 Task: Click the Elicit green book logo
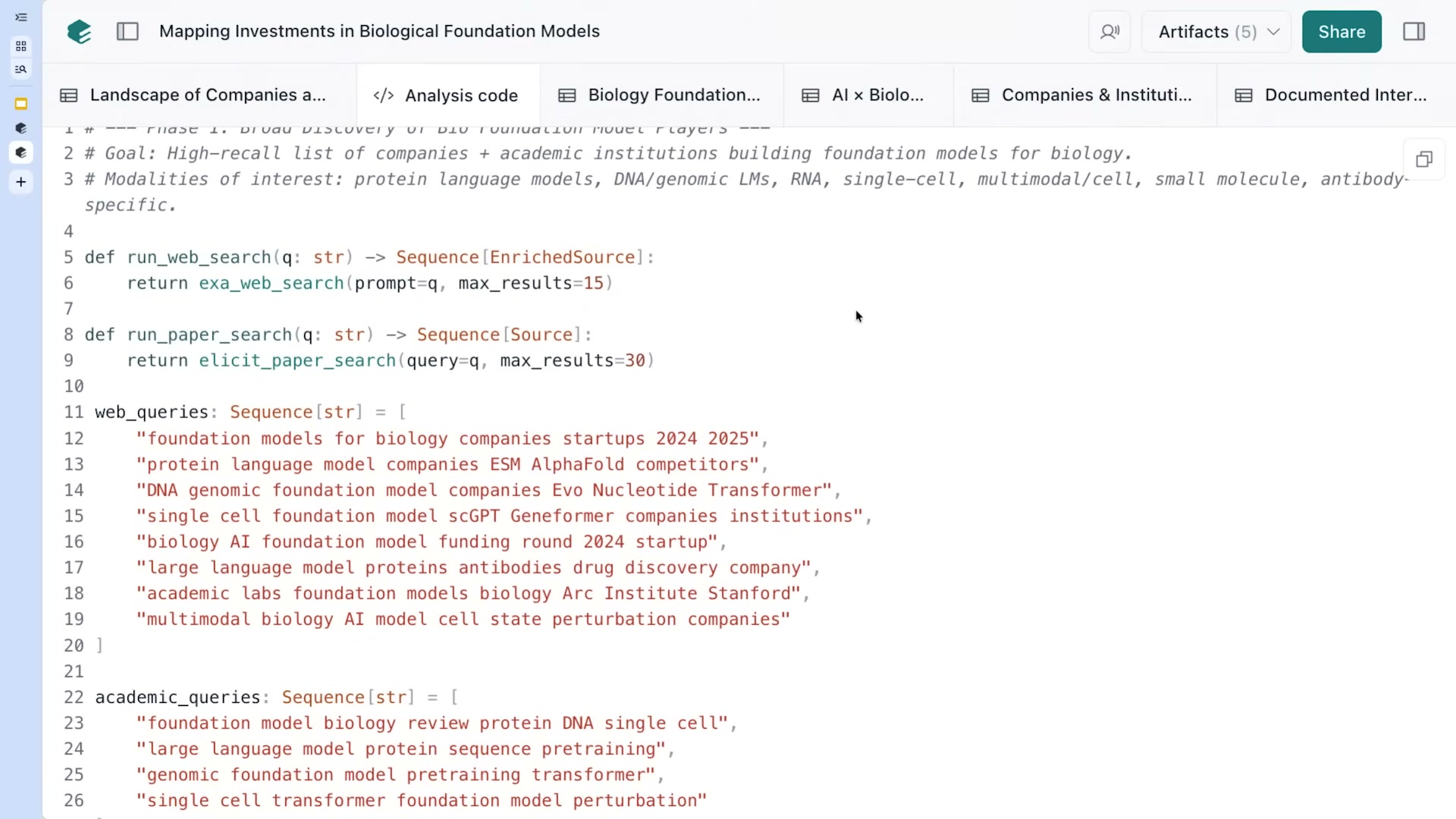(80, 32)
